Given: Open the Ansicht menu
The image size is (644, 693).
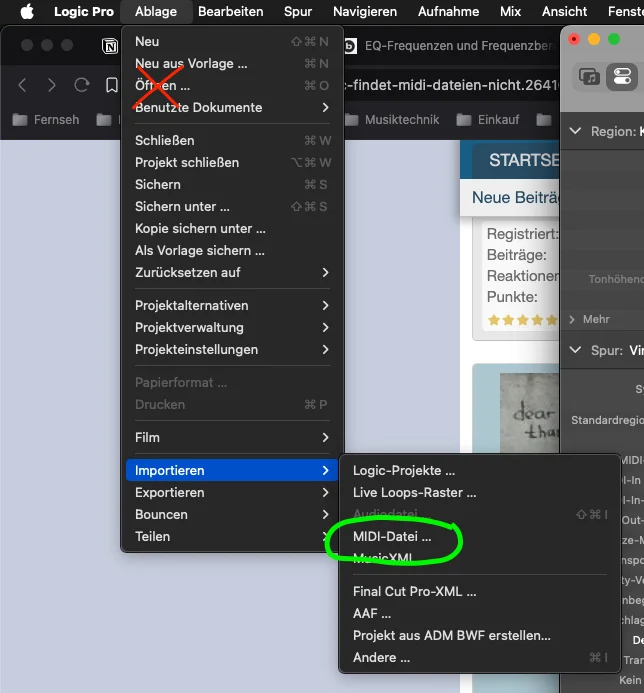Looking at the screenshot, I should [564, 11].
